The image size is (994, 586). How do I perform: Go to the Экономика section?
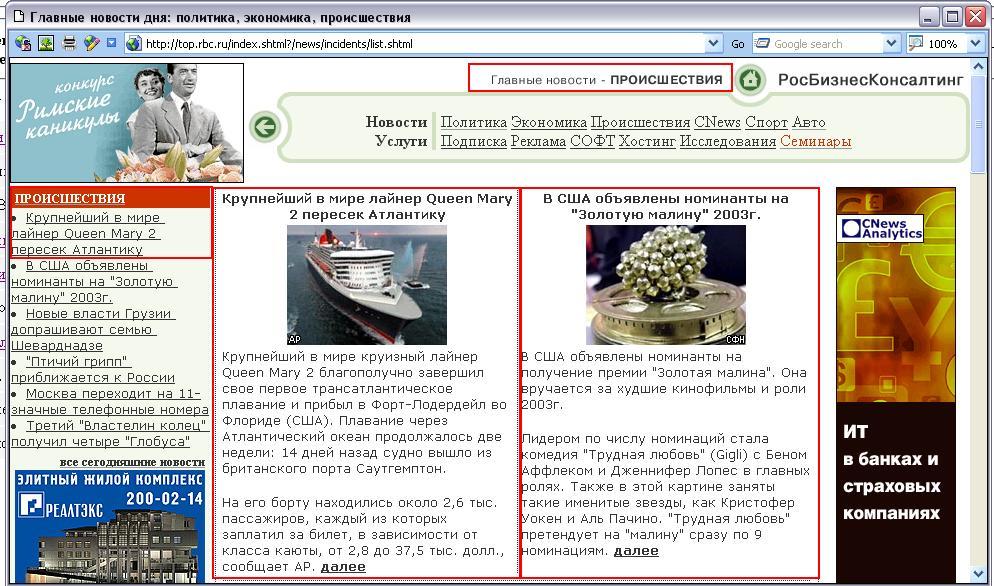tap(548, 122)
